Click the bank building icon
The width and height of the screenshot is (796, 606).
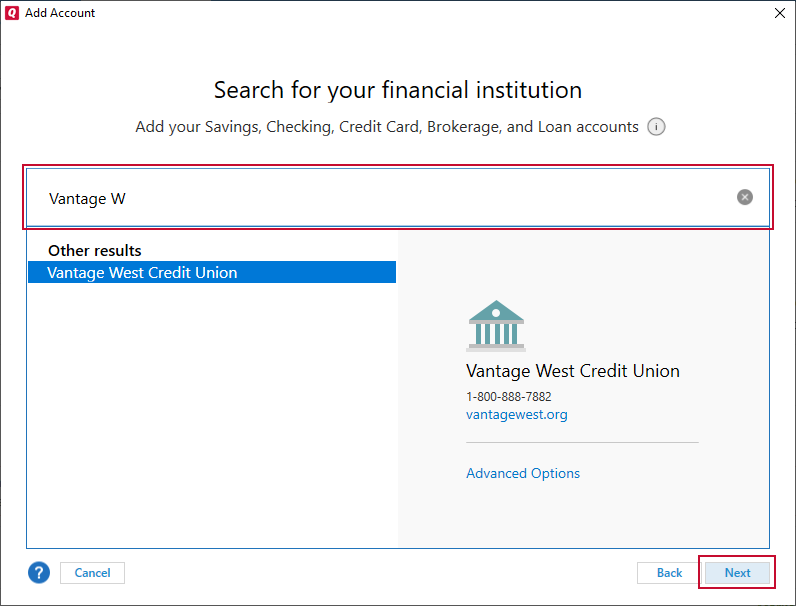pyautogui.click(x=495, y=326)
